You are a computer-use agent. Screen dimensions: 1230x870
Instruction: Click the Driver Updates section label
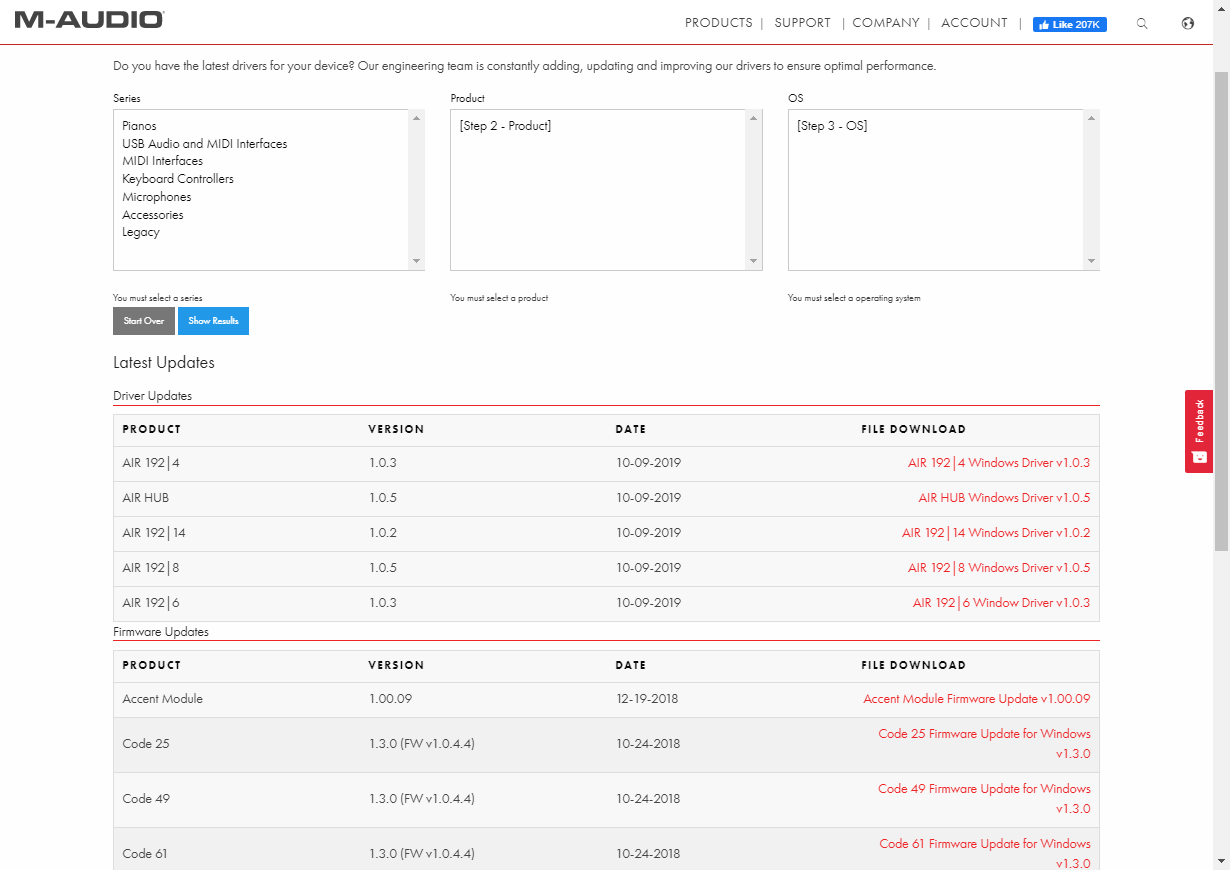coord(152,396)
